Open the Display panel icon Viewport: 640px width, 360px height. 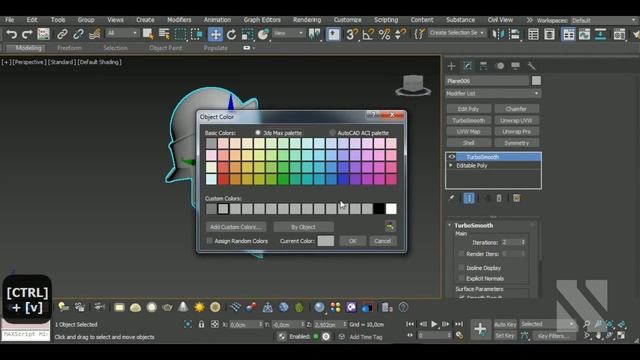(x=516, y=66)
